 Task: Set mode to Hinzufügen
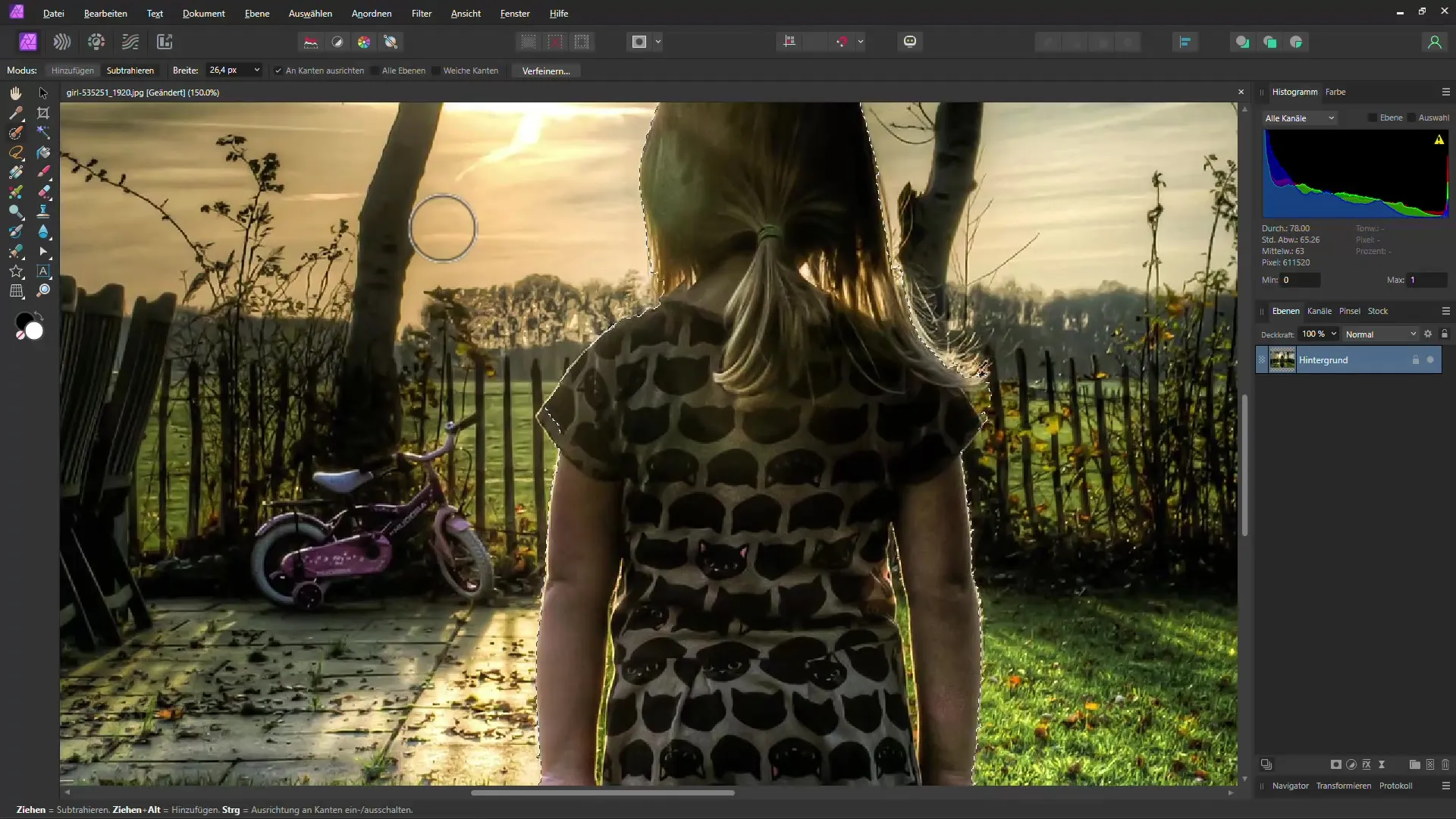(x=73, y=71)
